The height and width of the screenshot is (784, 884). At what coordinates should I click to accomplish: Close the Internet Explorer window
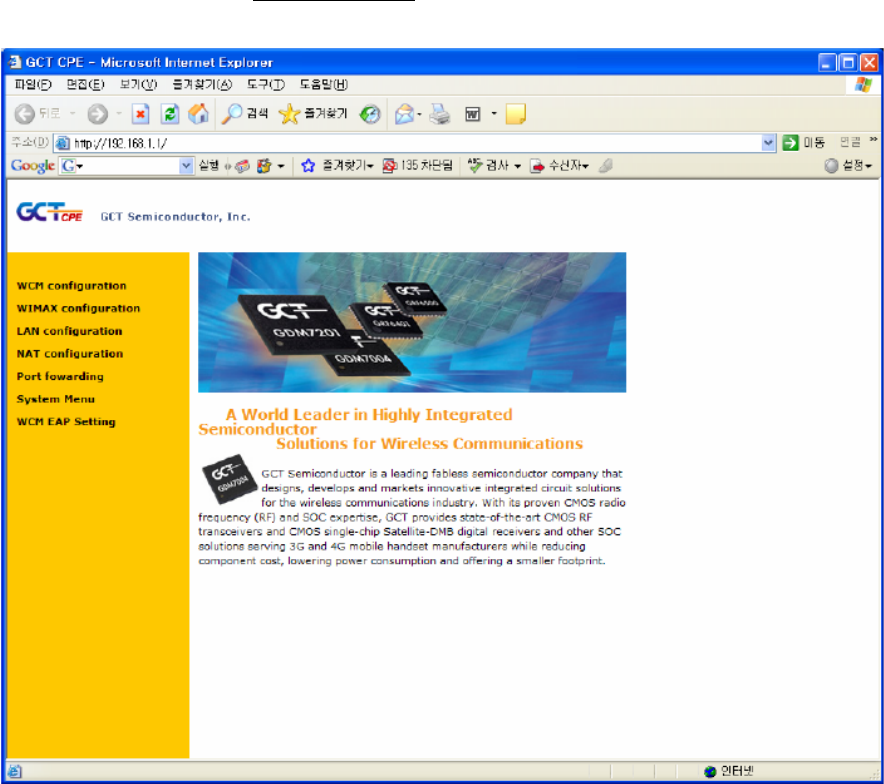click(x=869, y=62)
